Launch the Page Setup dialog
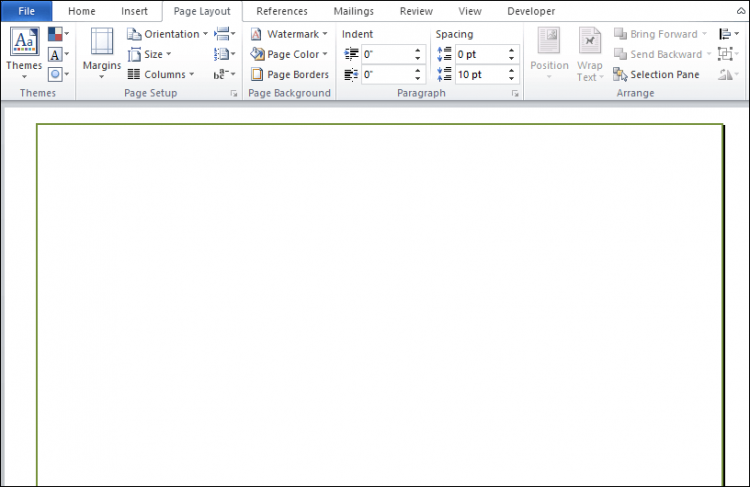The width and height of the screenshot is (750, 487). pyautogui.click(x=234, y=93)
